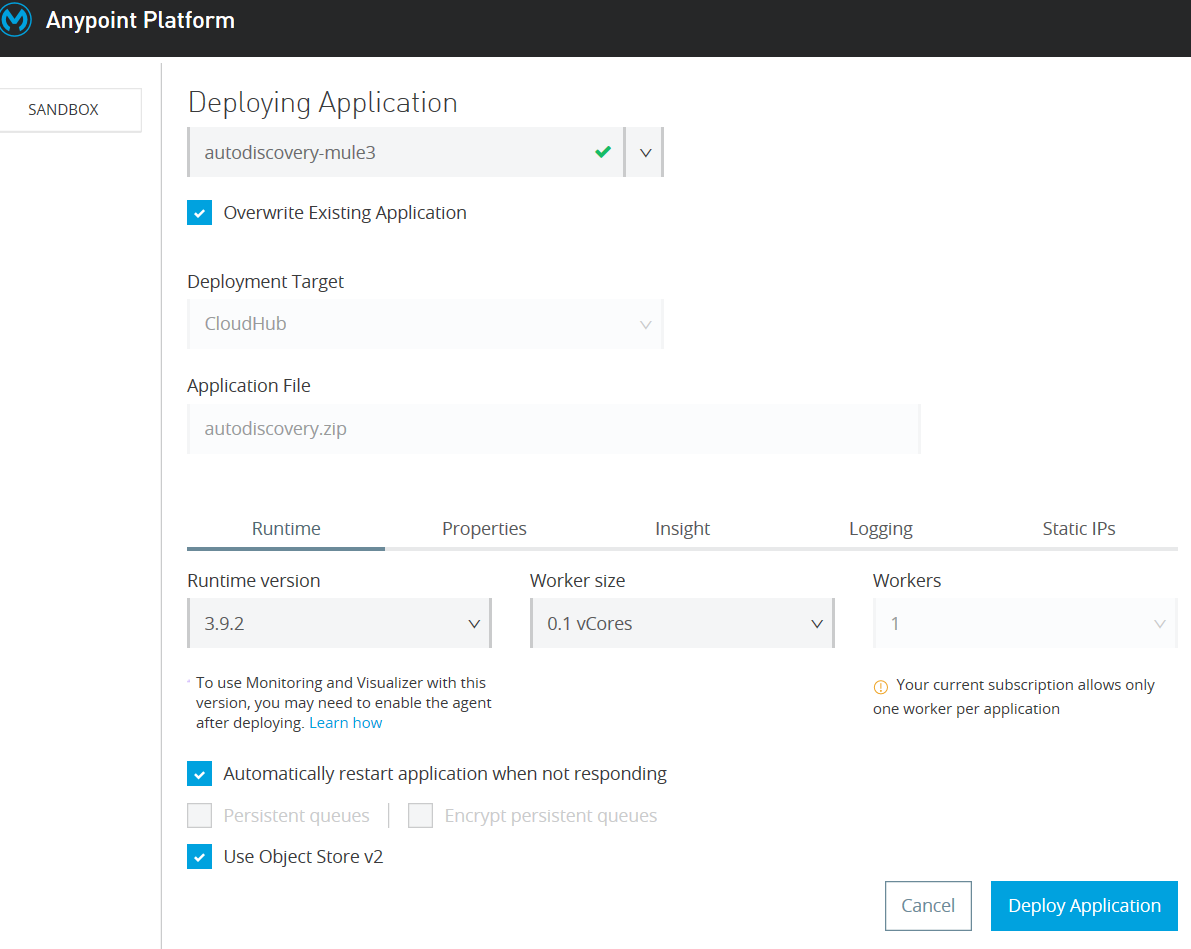Open the Runtime version dropdown
Screen dimensions: 1191x949
tap(339, 624)
